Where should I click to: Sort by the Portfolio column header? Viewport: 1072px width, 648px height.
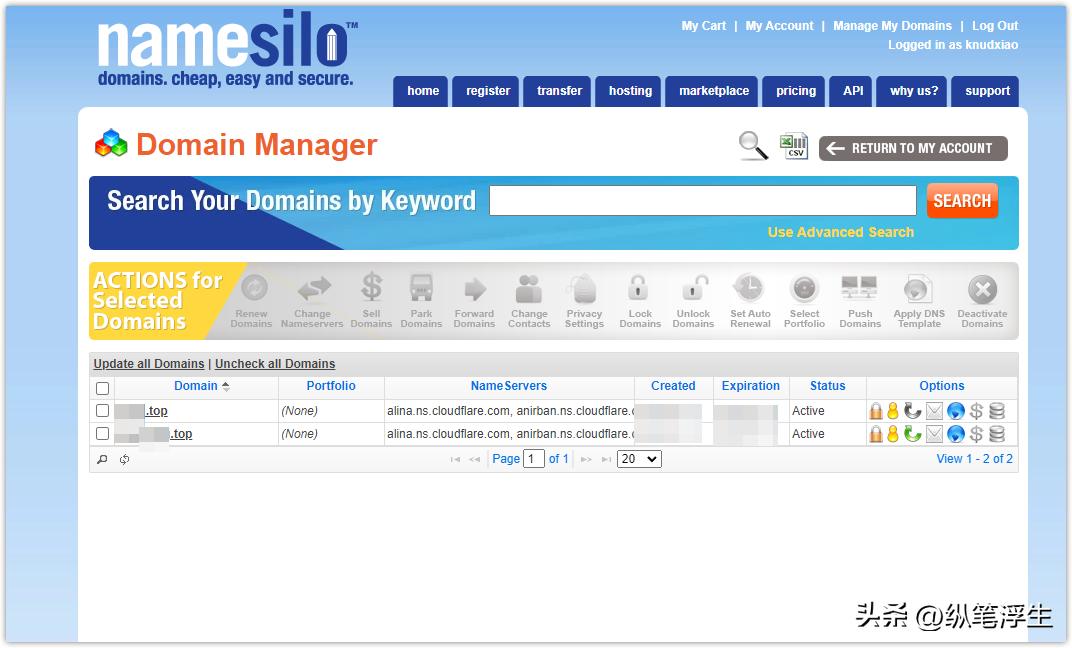[331, 386]
